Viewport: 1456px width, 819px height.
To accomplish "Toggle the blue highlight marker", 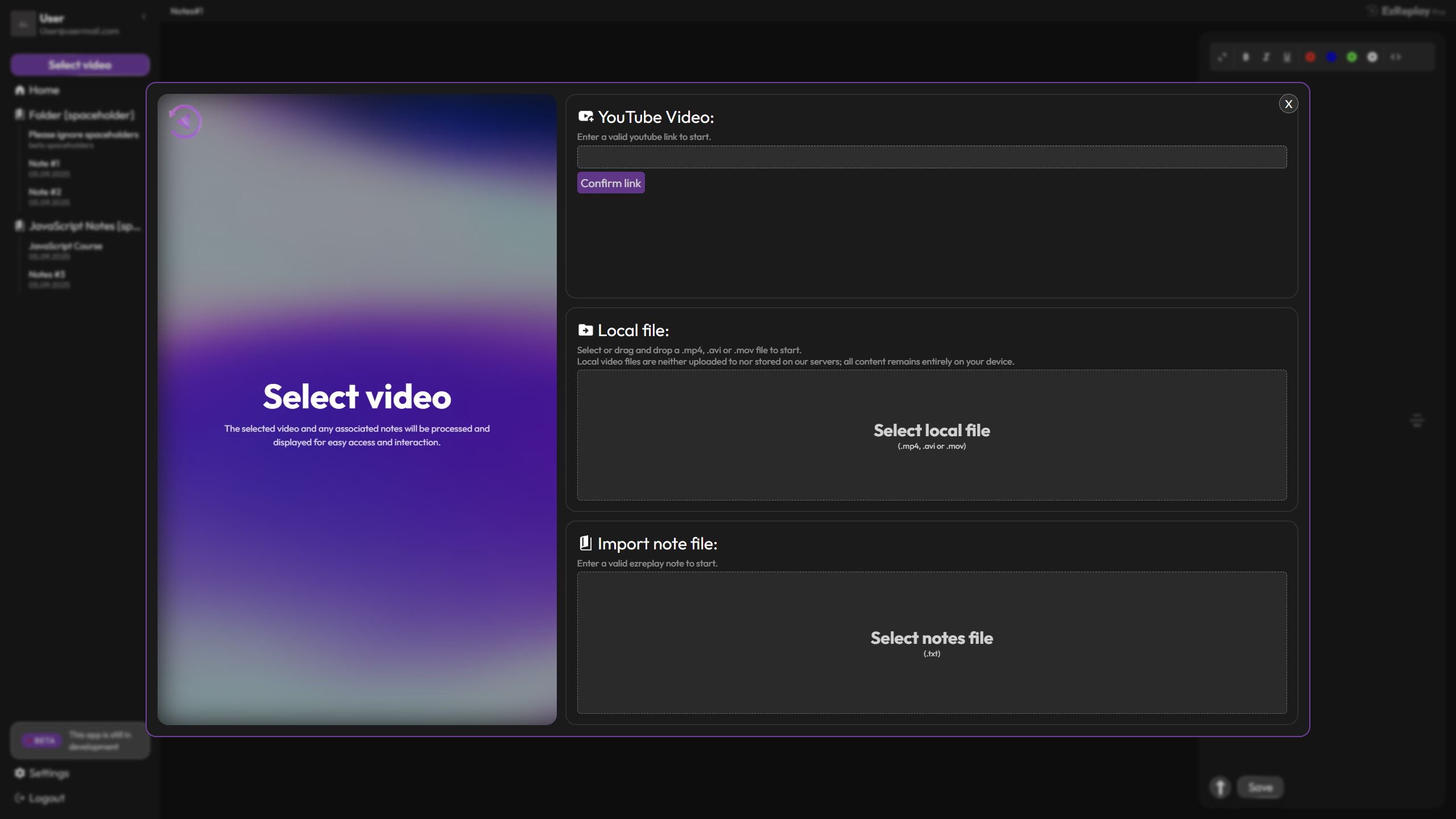I will click(x=1331, y=57).
